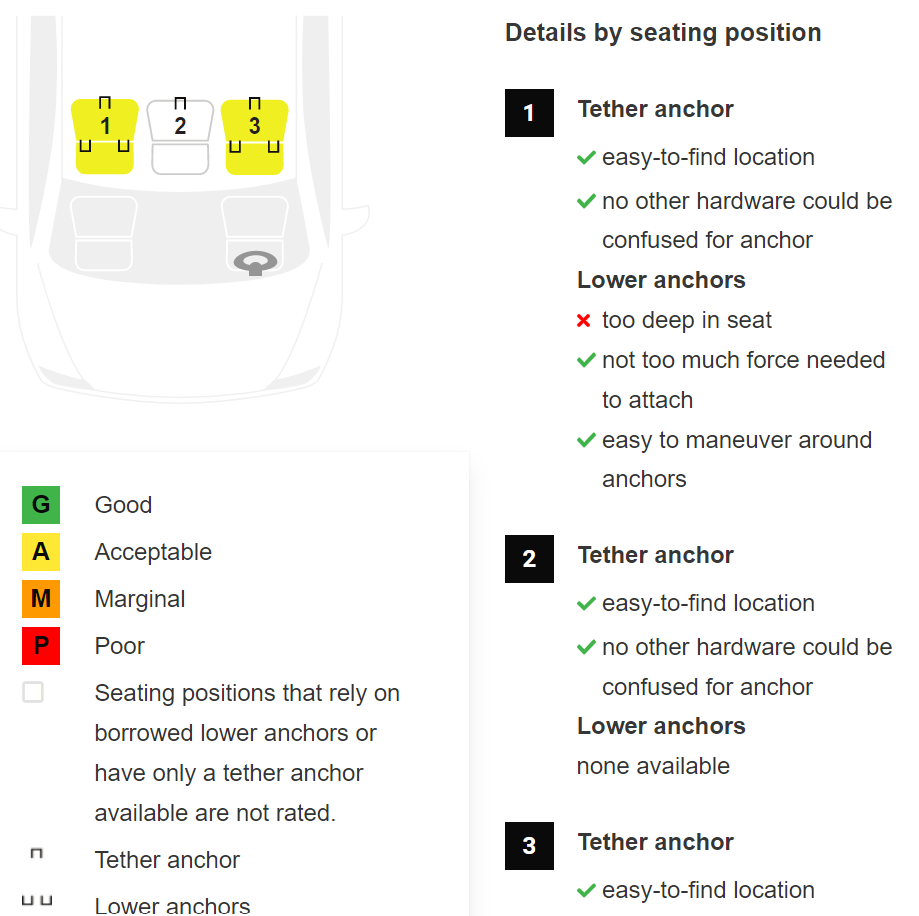919x916 pixels.
Task: Click the red Poor rating swatch
Action: (x=41, y=646)
